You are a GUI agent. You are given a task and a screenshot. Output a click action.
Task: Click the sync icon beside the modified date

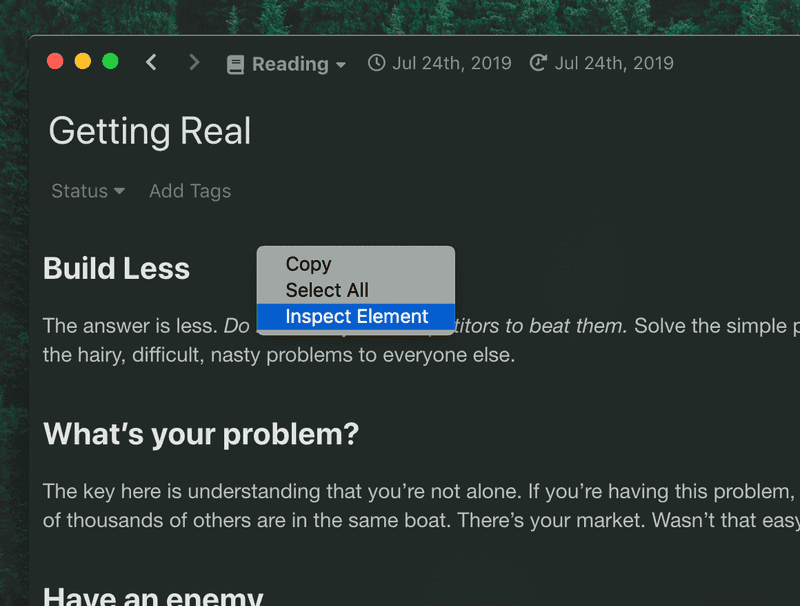tap(537, 62)
